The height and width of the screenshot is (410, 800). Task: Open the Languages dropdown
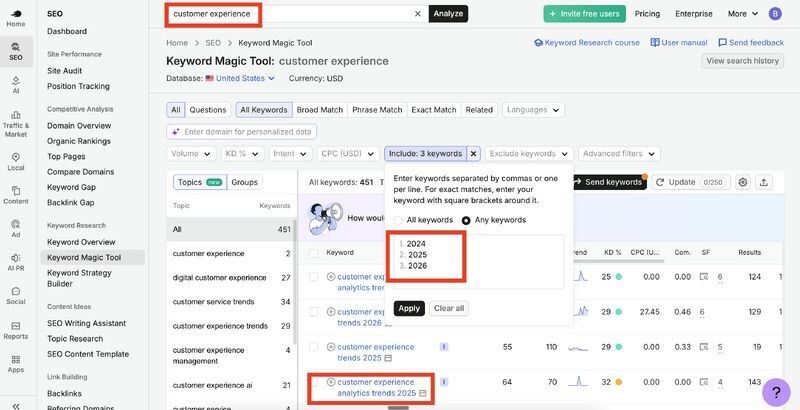[533, 110]
